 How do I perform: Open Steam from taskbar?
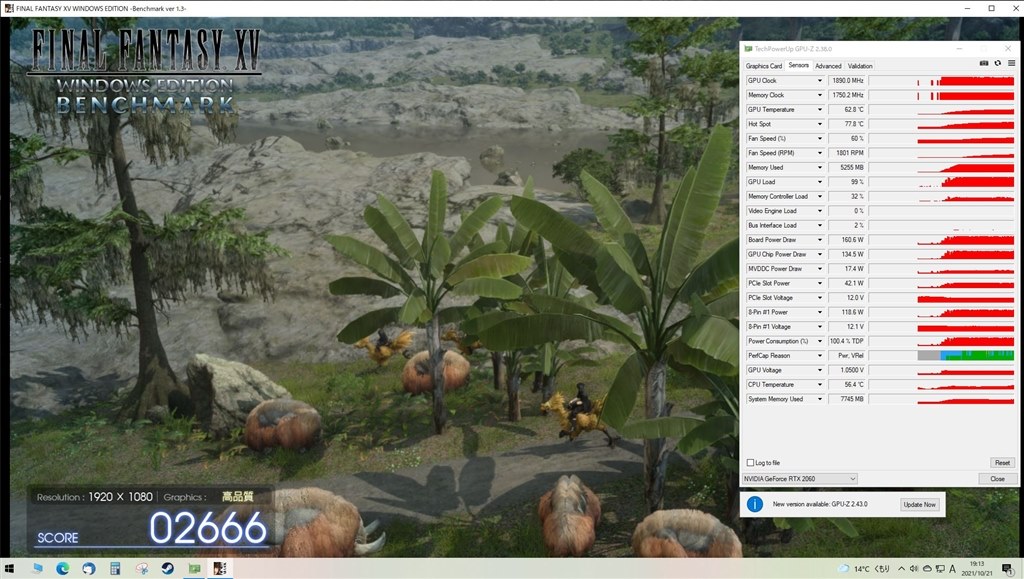(x=168, y=569)
